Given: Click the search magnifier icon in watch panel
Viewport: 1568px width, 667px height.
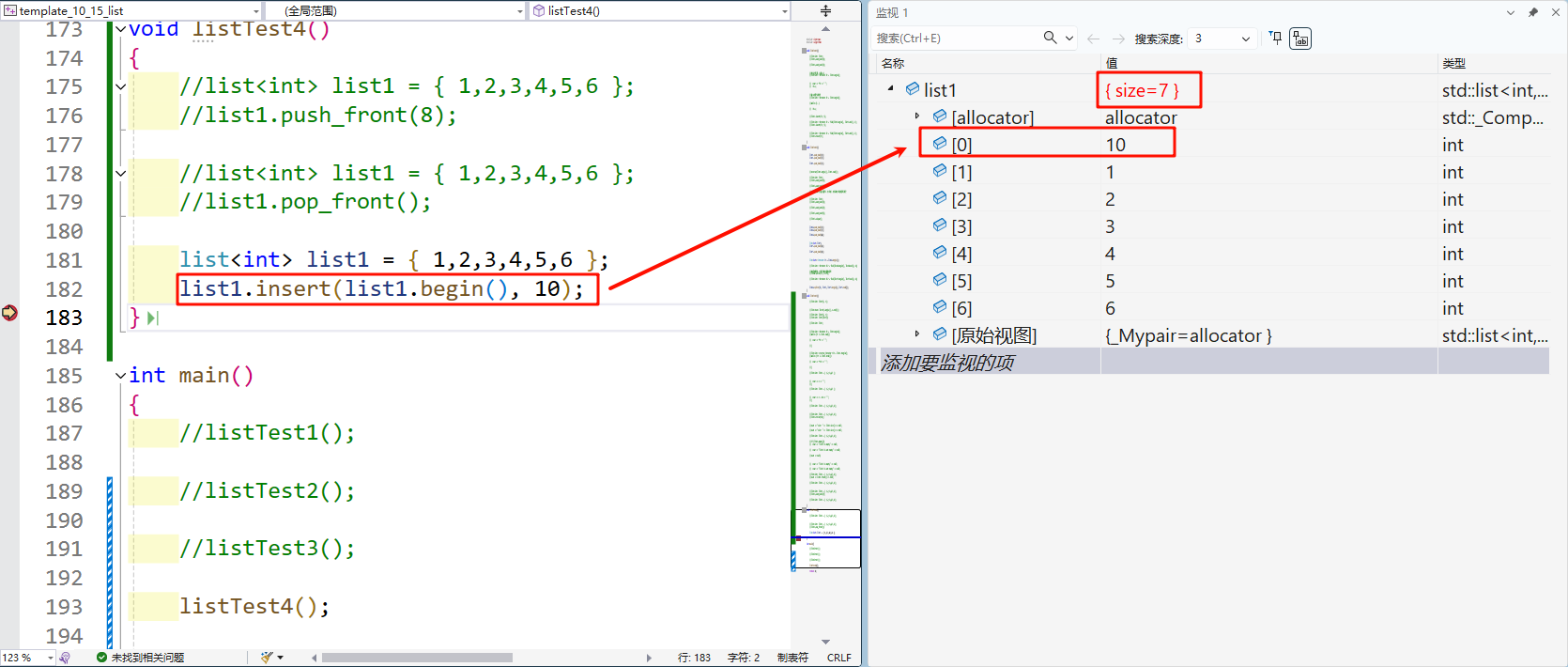Looking at the screenshot, I should (1050, 38).
